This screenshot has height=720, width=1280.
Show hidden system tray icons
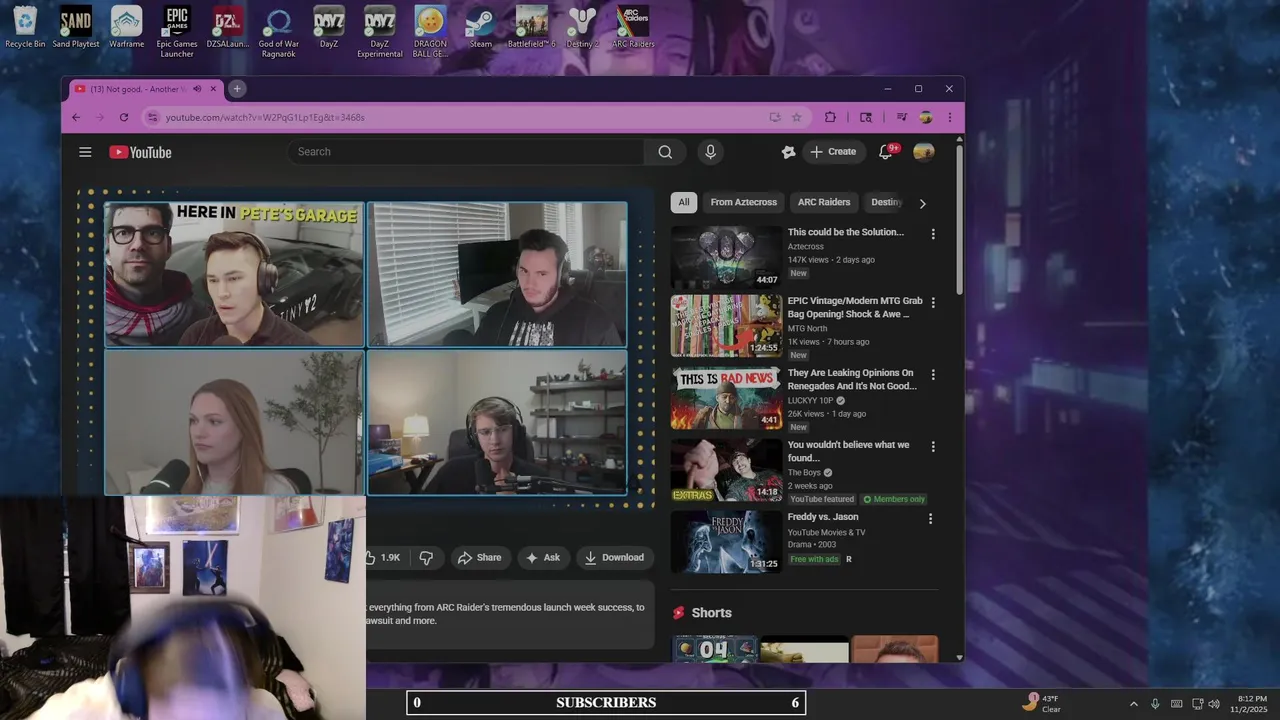pyautogui.click(x=1133, y=703)
